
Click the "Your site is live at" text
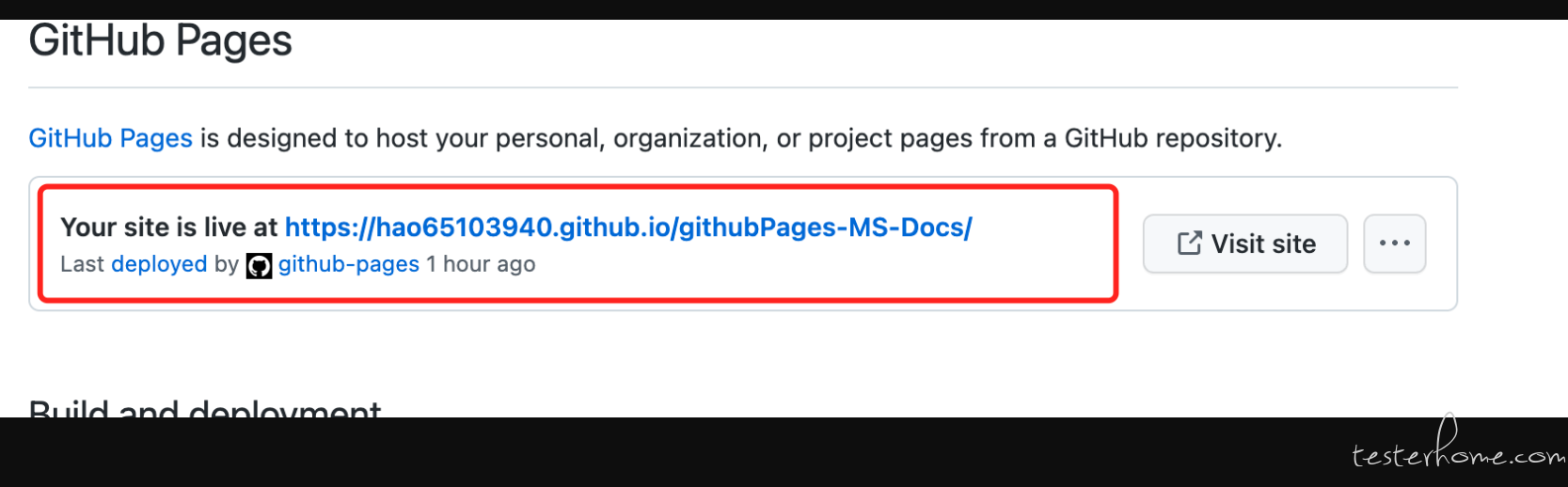(x=169, y=228)
